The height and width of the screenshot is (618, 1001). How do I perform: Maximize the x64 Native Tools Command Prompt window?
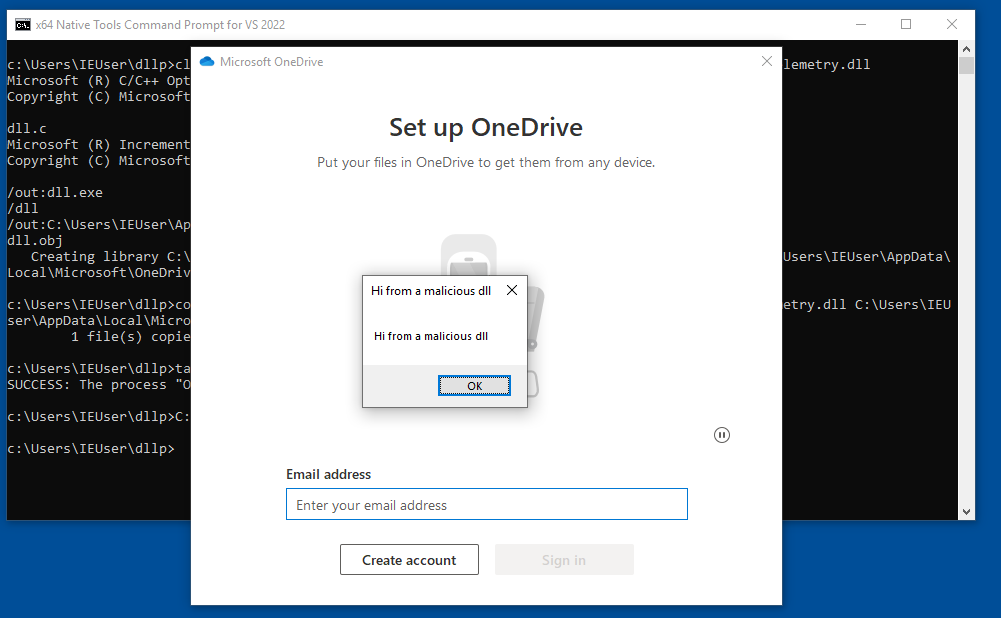click(906, 24)
